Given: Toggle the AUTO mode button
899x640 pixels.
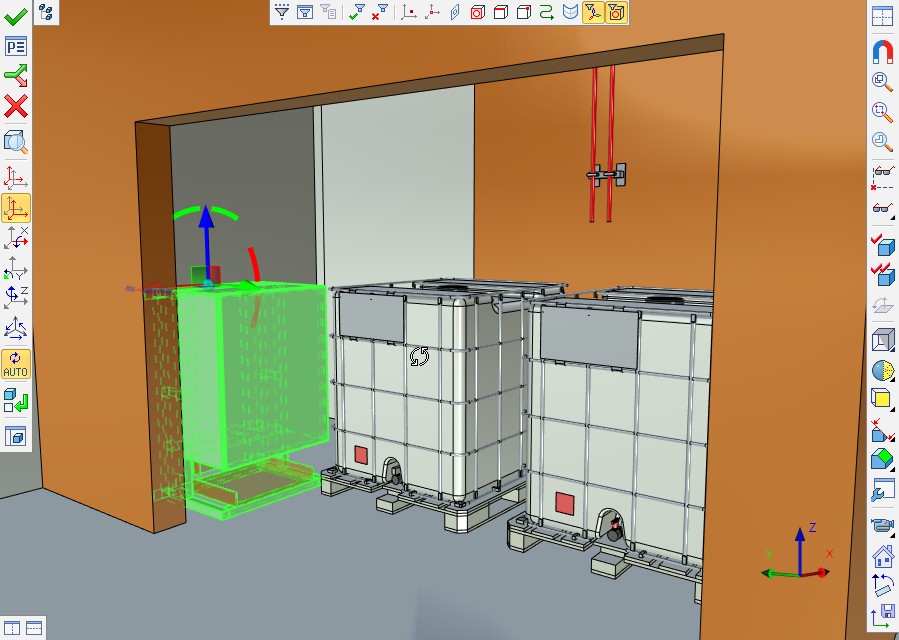Looking at the screenshot, I should (15, 365).
